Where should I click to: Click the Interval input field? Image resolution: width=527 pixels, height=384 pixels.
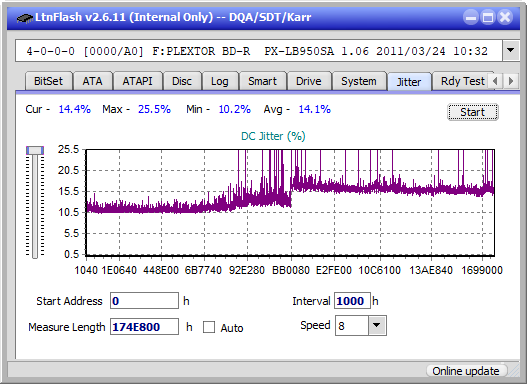tap(352, 300)
